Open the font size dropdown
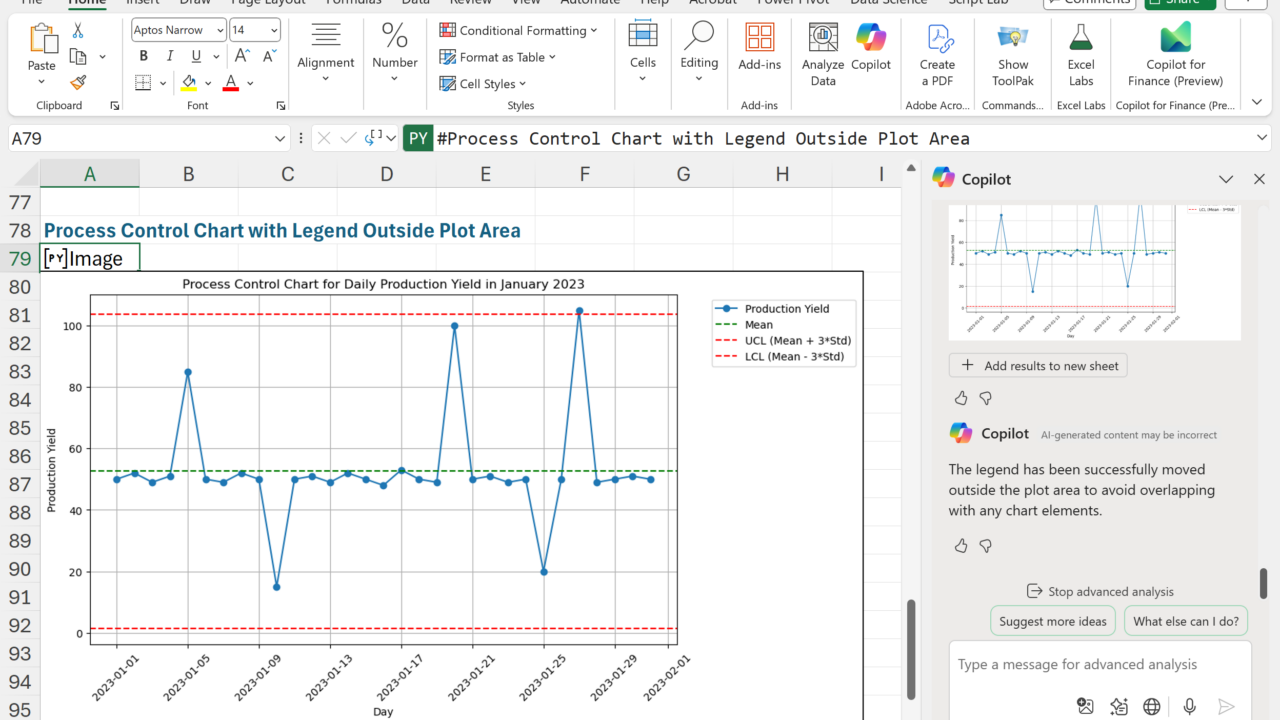 point(272,30)
